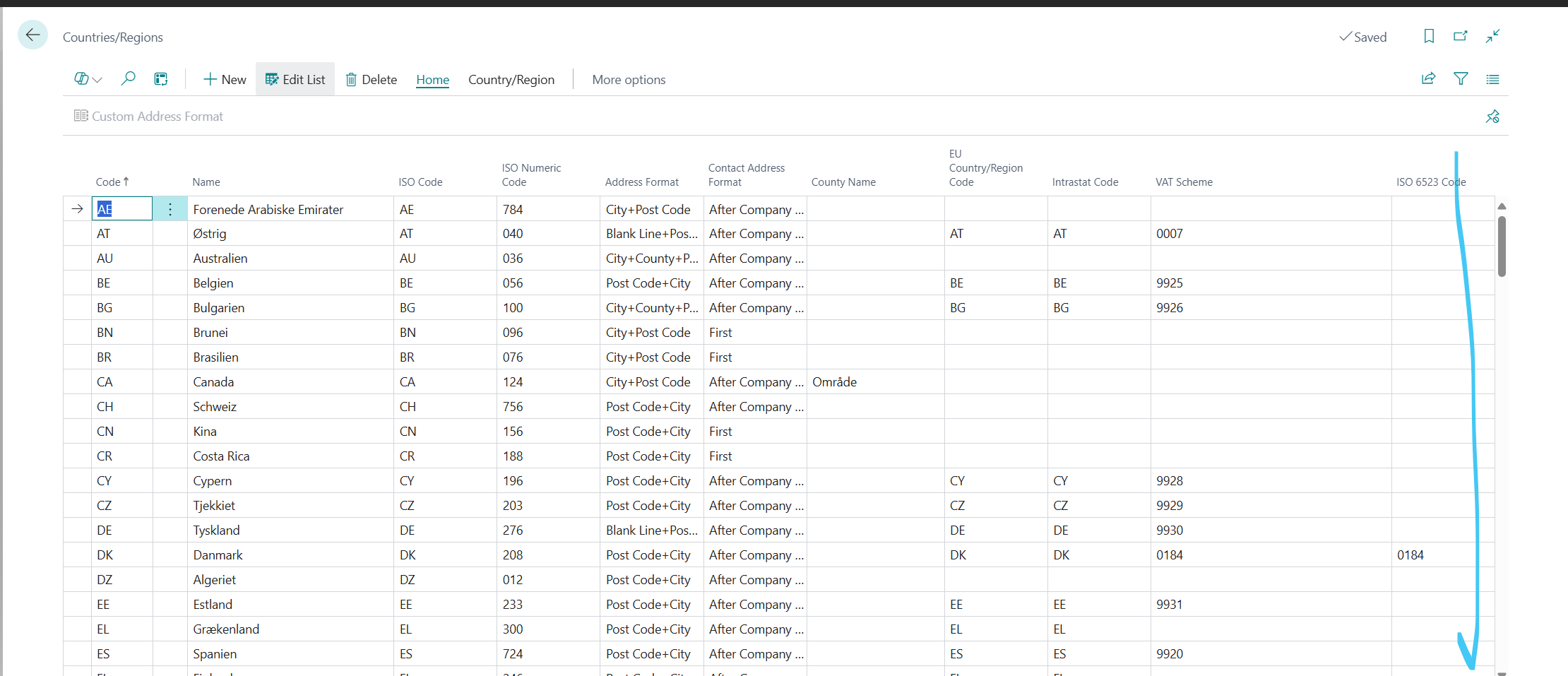
Task: Open the Country/Region menu
Action: click(511, 80)
